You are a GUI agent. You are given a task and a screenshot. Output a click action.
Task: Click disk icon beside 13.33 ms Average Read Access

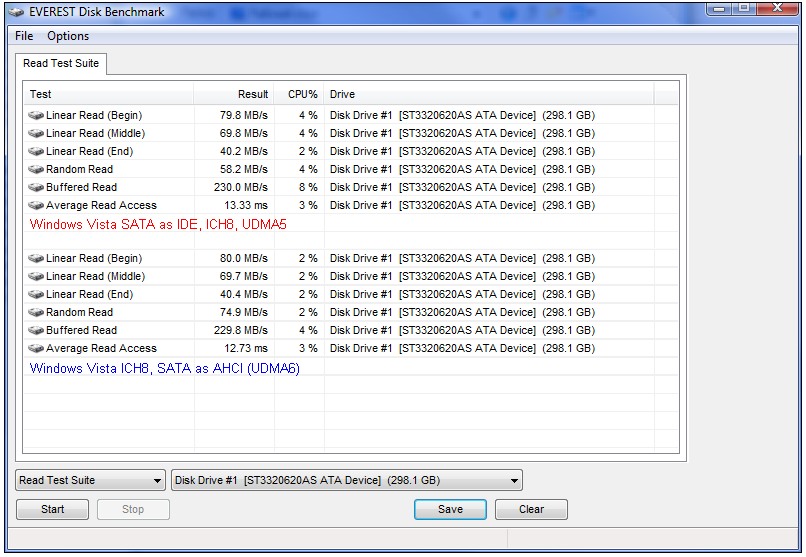[x=37, y=206]
